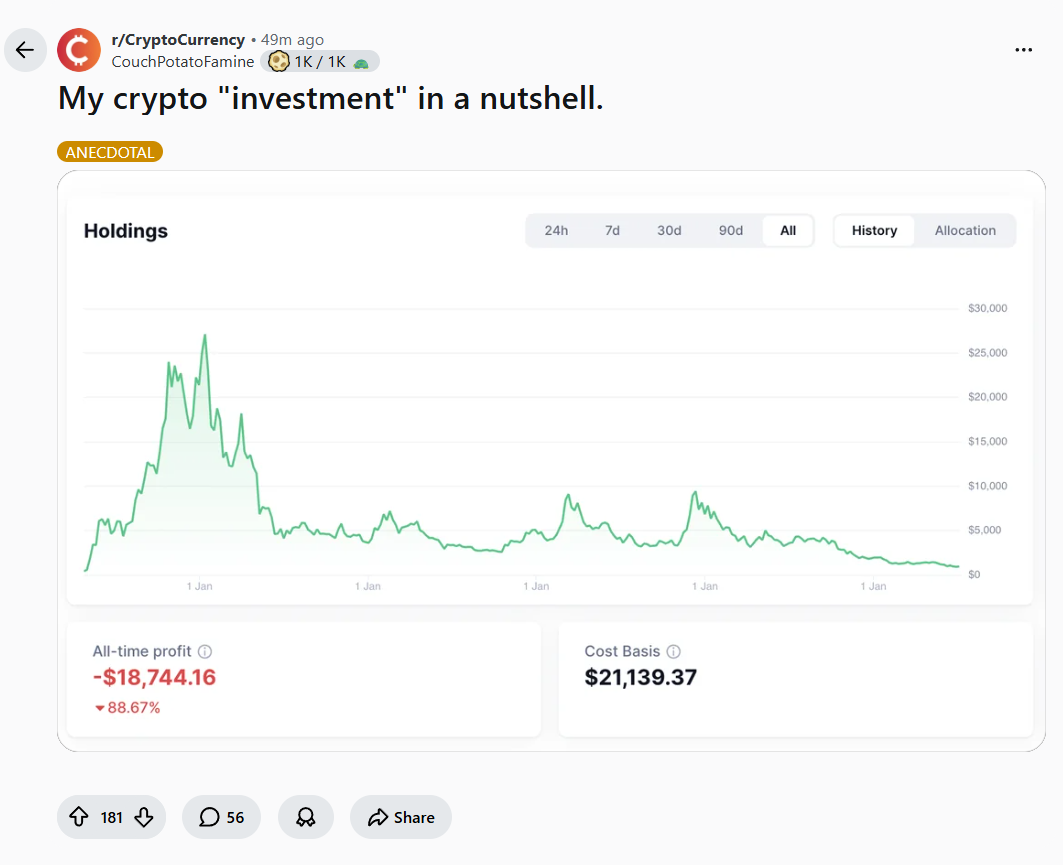
Task: Click the All-time profit info icon
Action: click(x=205, y=651)
